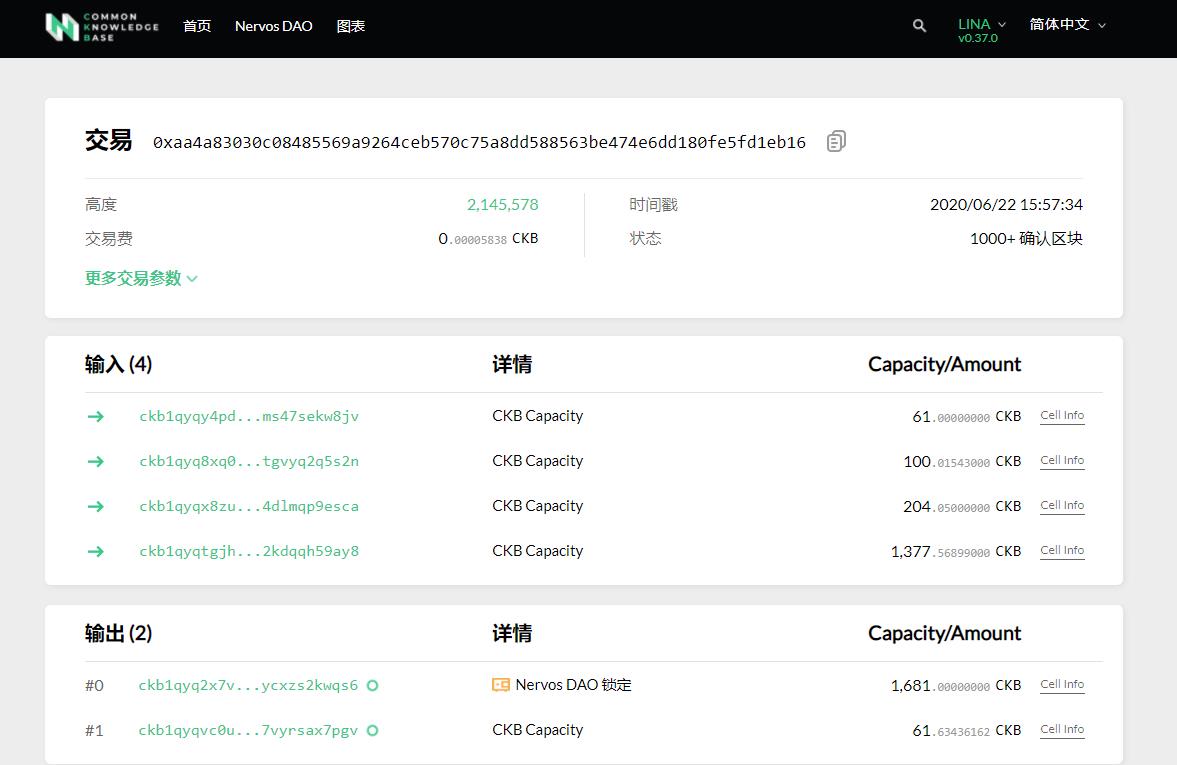
Task: Click the green arrow beside ckb1qyqtgjh...2kdqqh59ay8
Action: [x=95, y=551]
